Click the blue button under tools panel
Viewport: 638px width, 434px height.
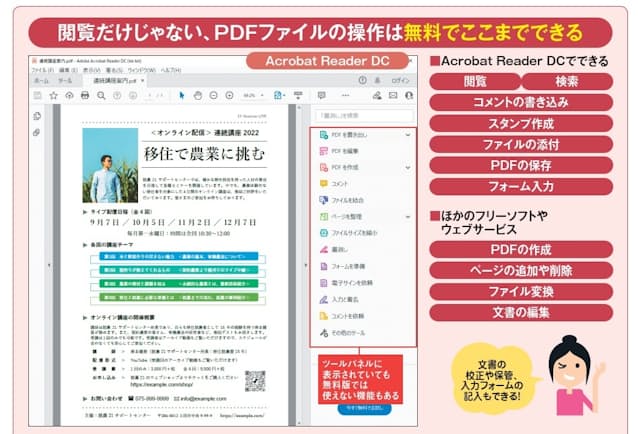[365, 408]
